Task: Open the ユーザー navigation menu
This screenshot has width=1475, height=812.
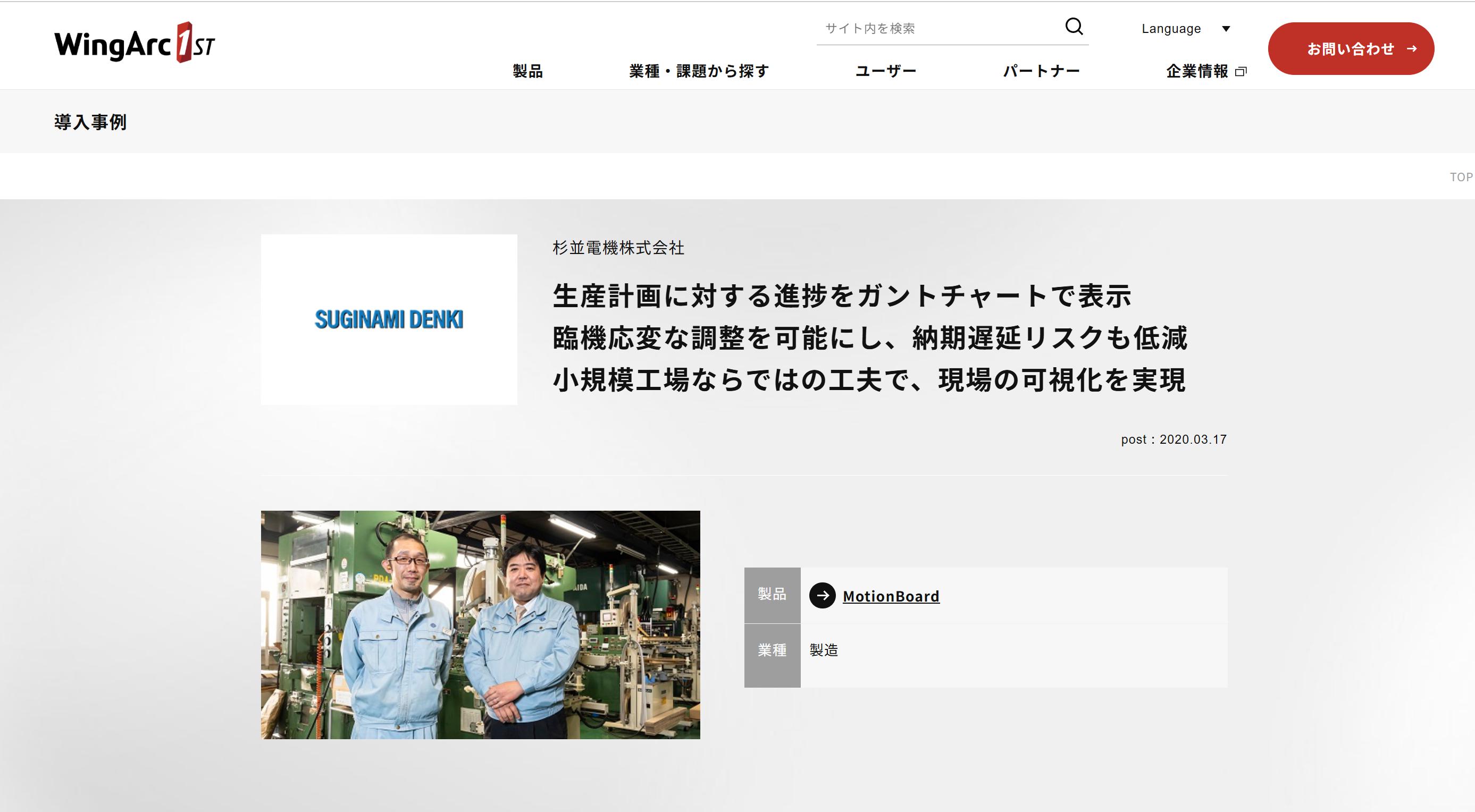Action: 886,71
